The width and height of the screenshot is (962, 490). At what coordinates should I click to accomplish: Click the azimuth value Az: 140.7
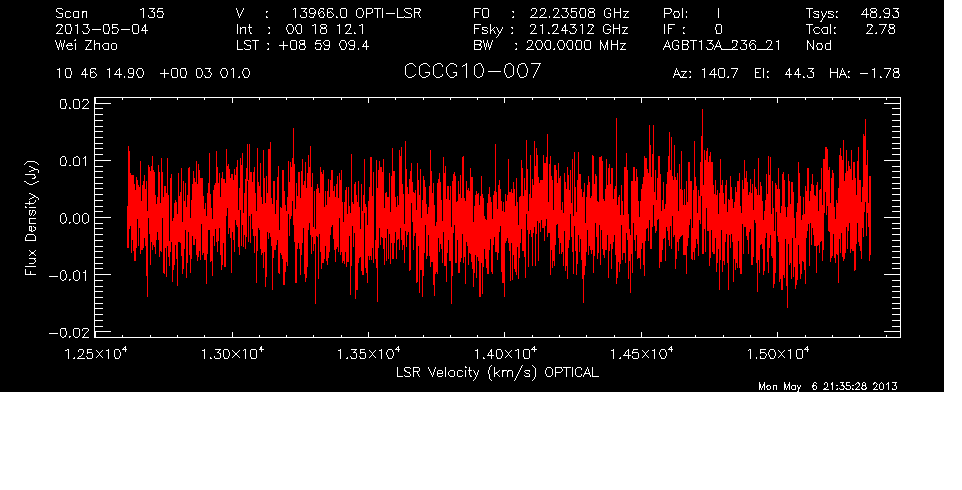click(x=706, y=74)
